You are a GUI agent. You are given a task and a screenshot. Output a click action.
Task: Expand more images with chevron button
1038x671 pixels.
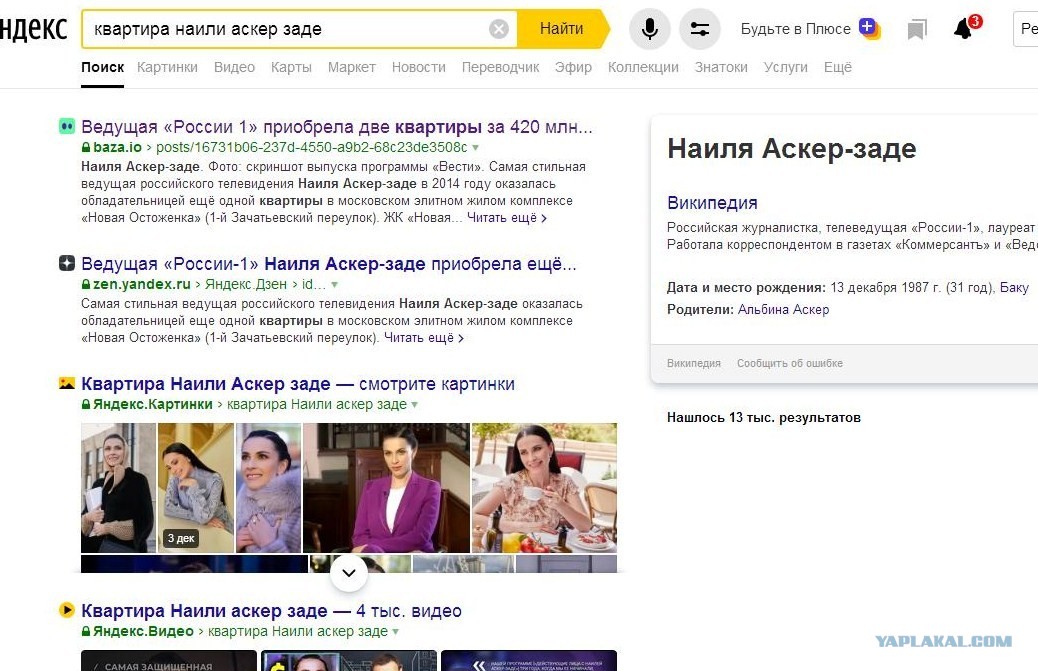(349, 573)
